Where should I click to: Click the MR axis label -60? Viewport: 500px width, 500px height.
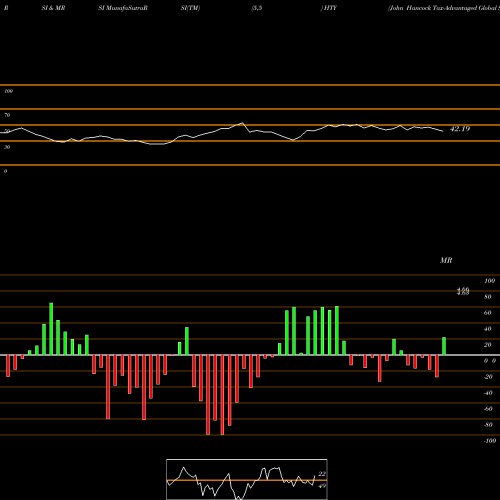coord(488,409)
